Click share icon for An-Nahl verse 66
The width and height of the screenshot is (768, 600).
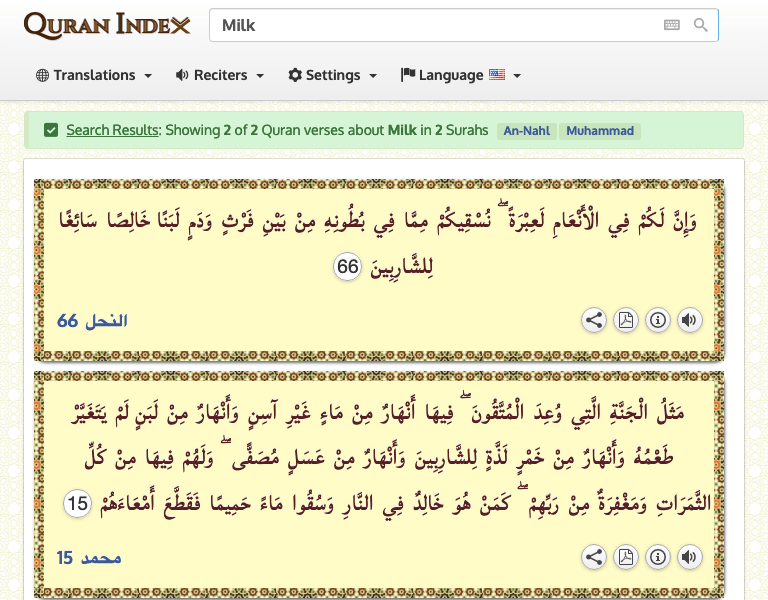594,320
